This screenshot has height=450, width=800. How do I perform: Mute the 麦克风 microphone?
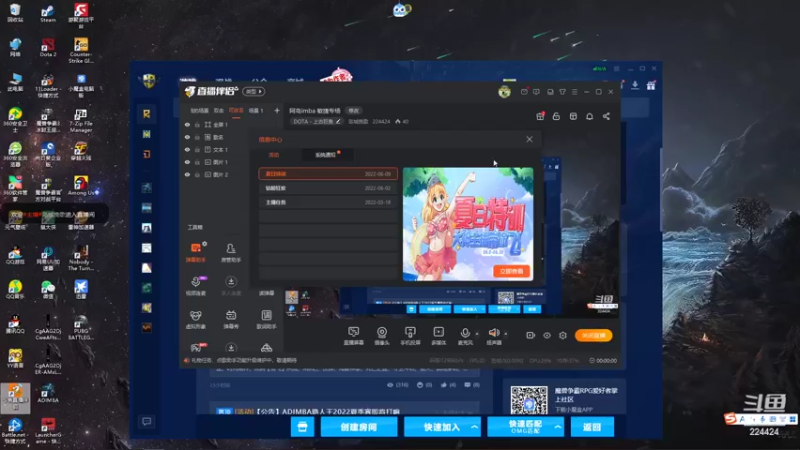pyautogui.click(x=465, y=336)
